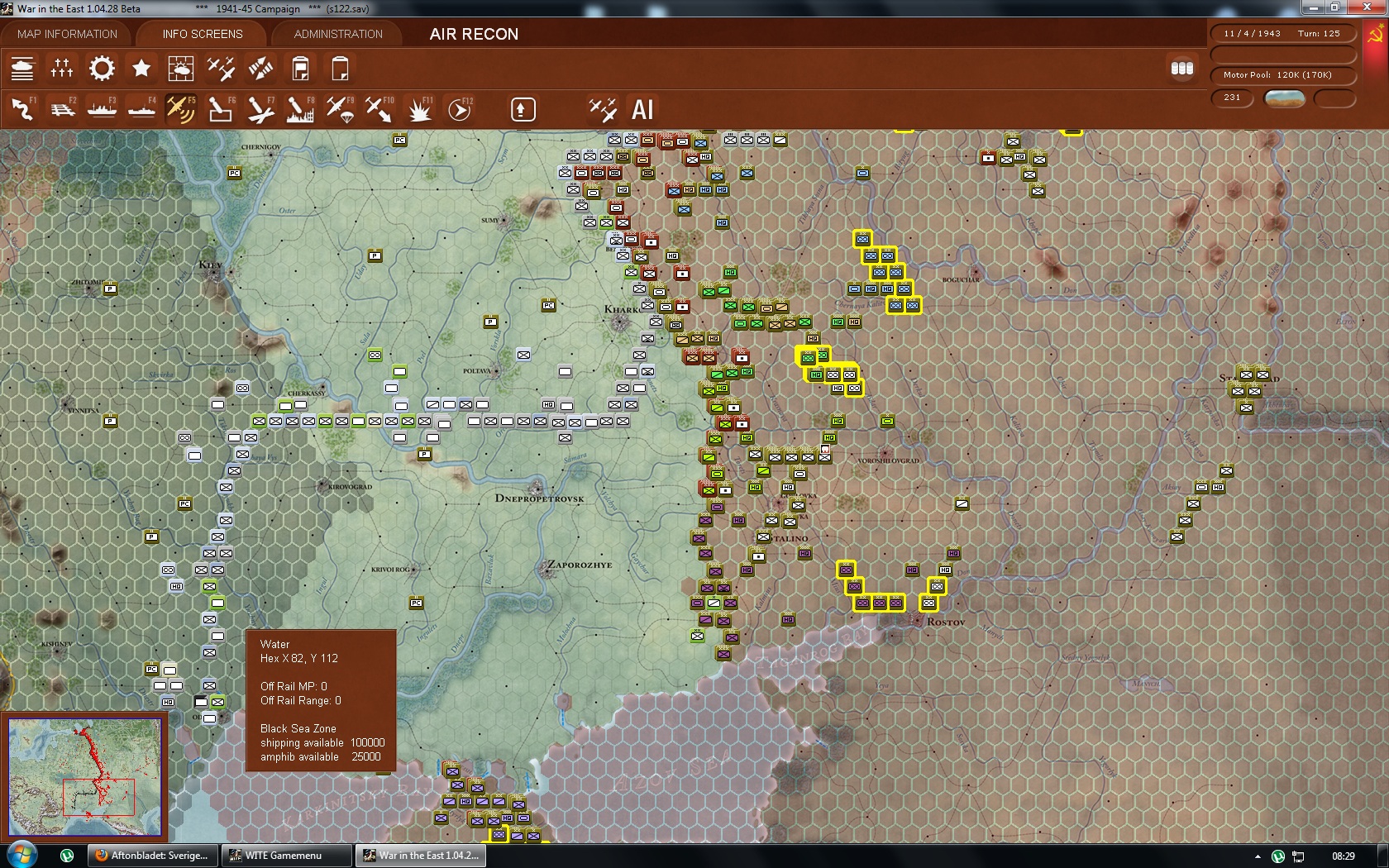Screen dimensions: 1389x868
Task: Open the first logistics report document icon
Action: coord(300,69)
